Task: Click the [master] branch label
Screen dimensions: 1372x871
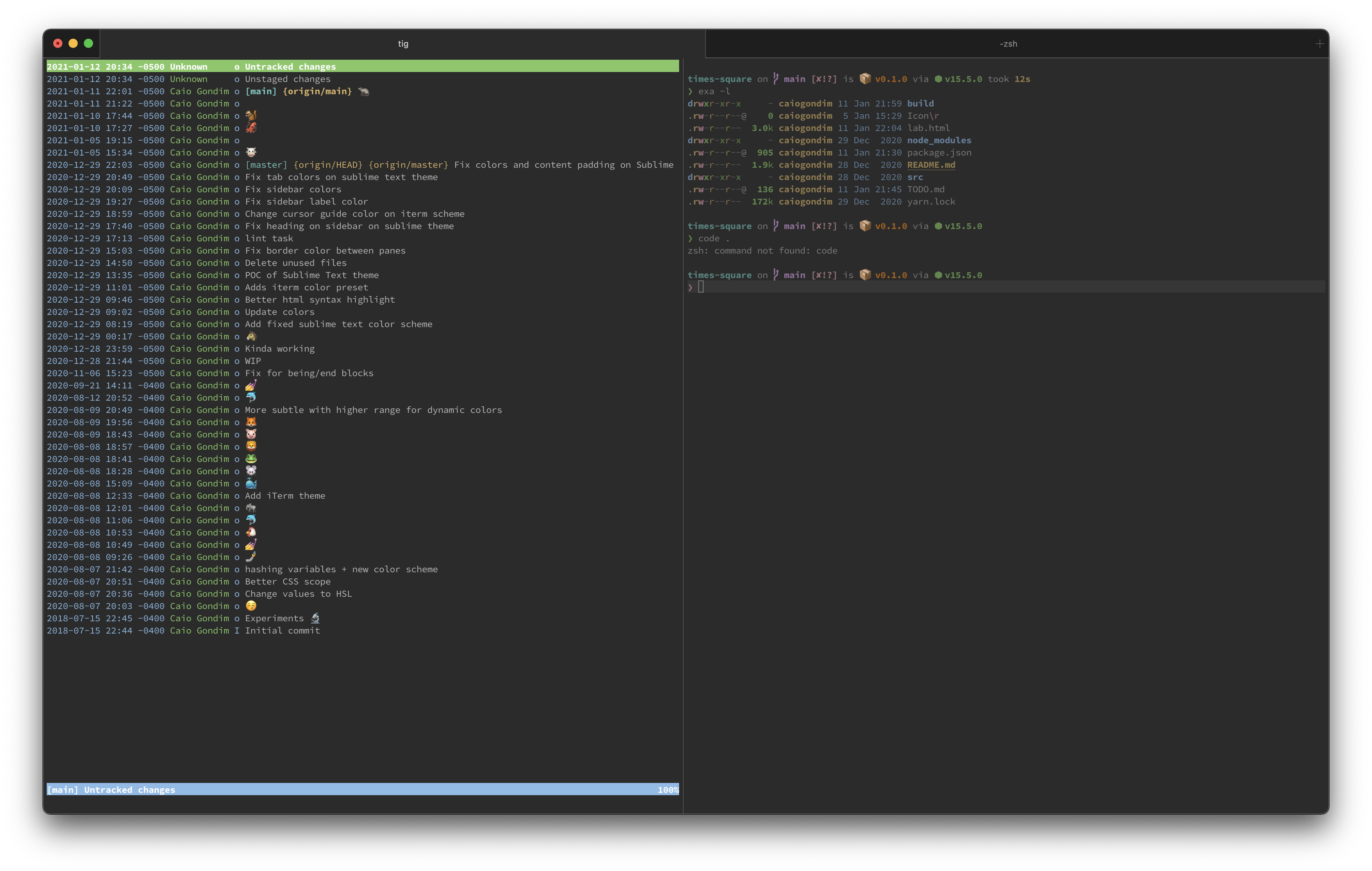Action: [x=266, y=165]
